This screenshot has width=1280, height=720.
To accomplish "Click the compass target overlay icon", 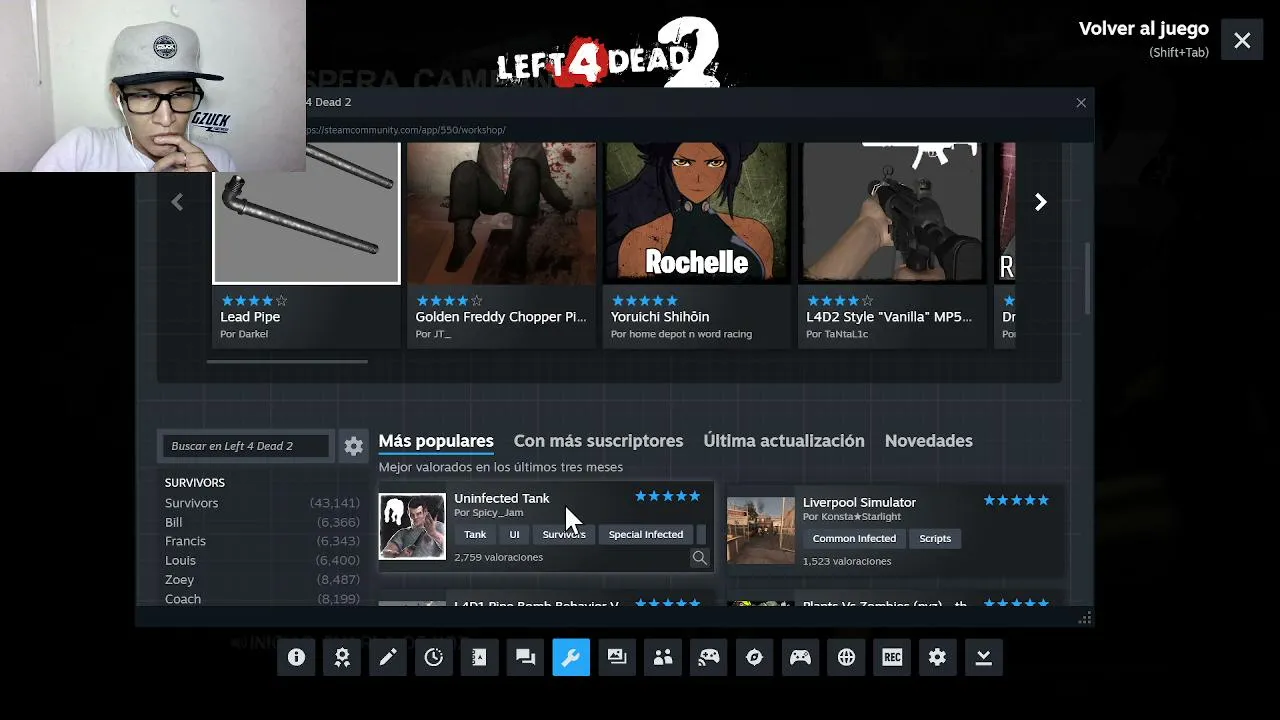I will click(755, 657).
